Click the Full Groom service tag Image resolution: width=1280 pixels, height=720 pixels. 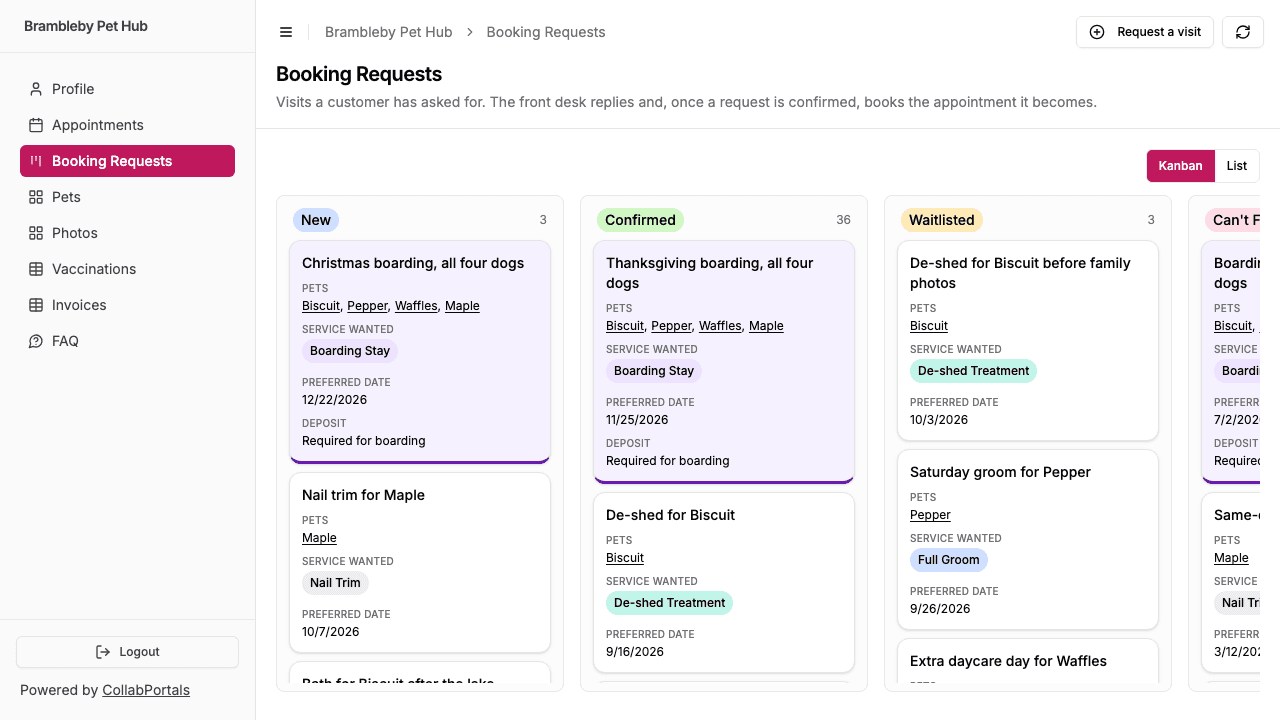click(949, 560)
